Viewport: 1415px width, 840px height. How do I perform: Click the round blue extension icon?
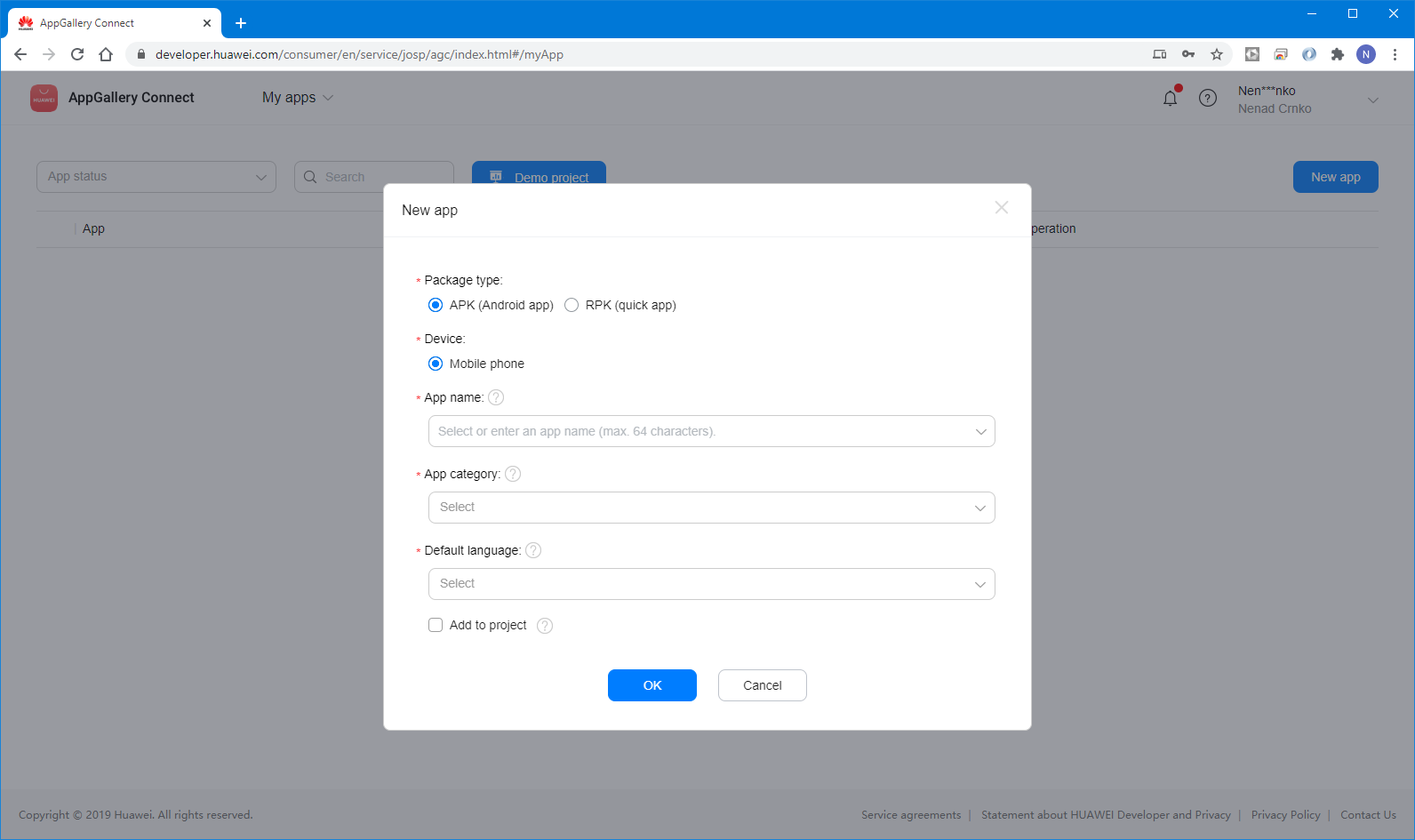click(1309, 54)
